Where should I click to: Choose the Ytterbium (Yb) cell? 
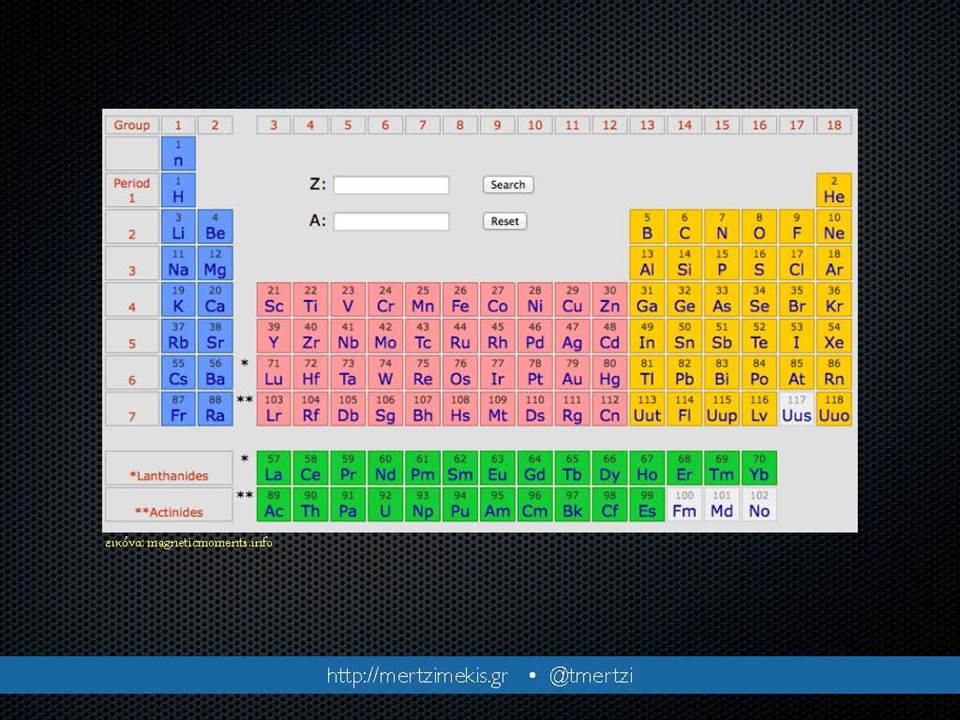759,468
